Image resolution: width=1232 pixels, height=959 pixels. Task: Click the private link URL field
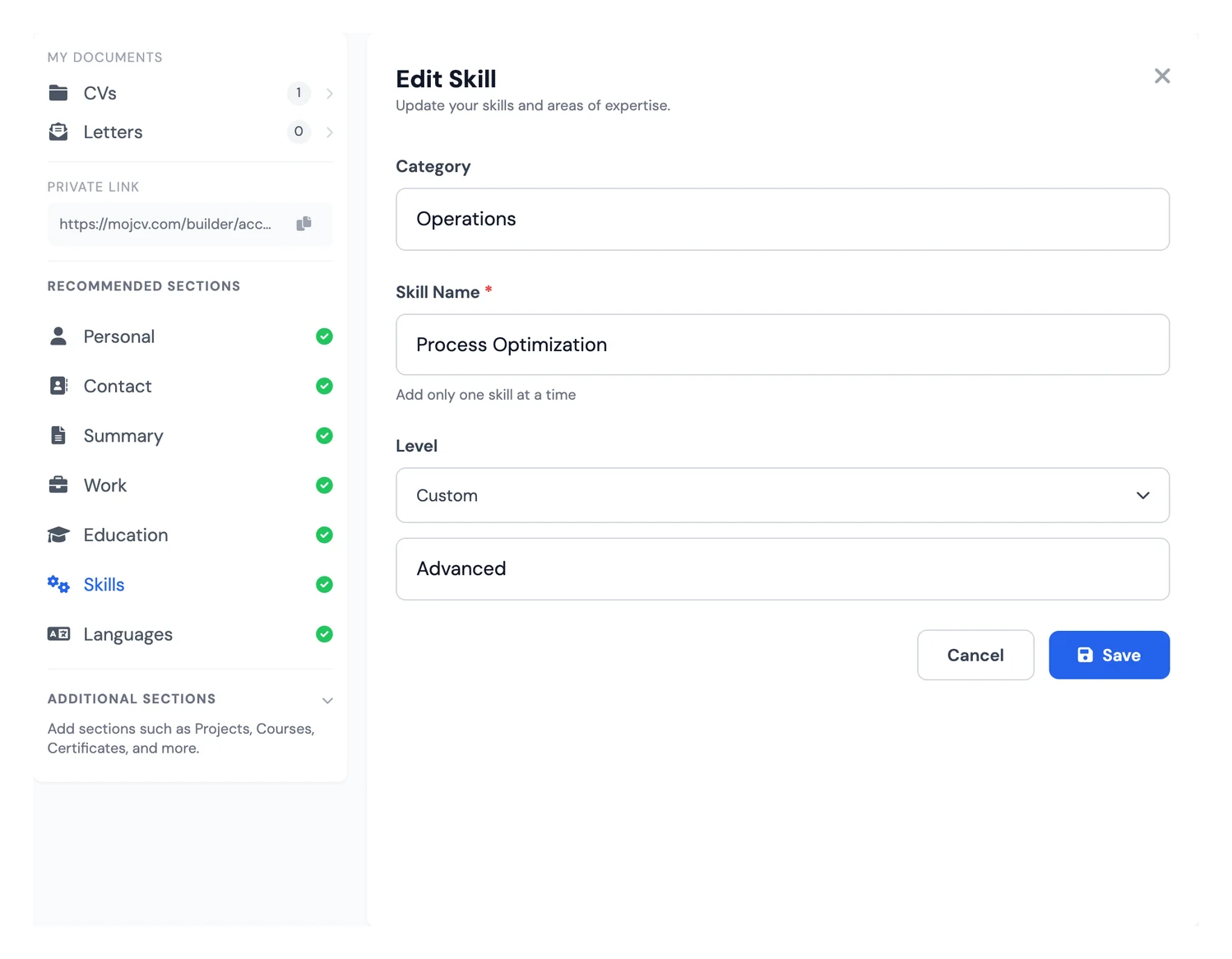(190, 224)
